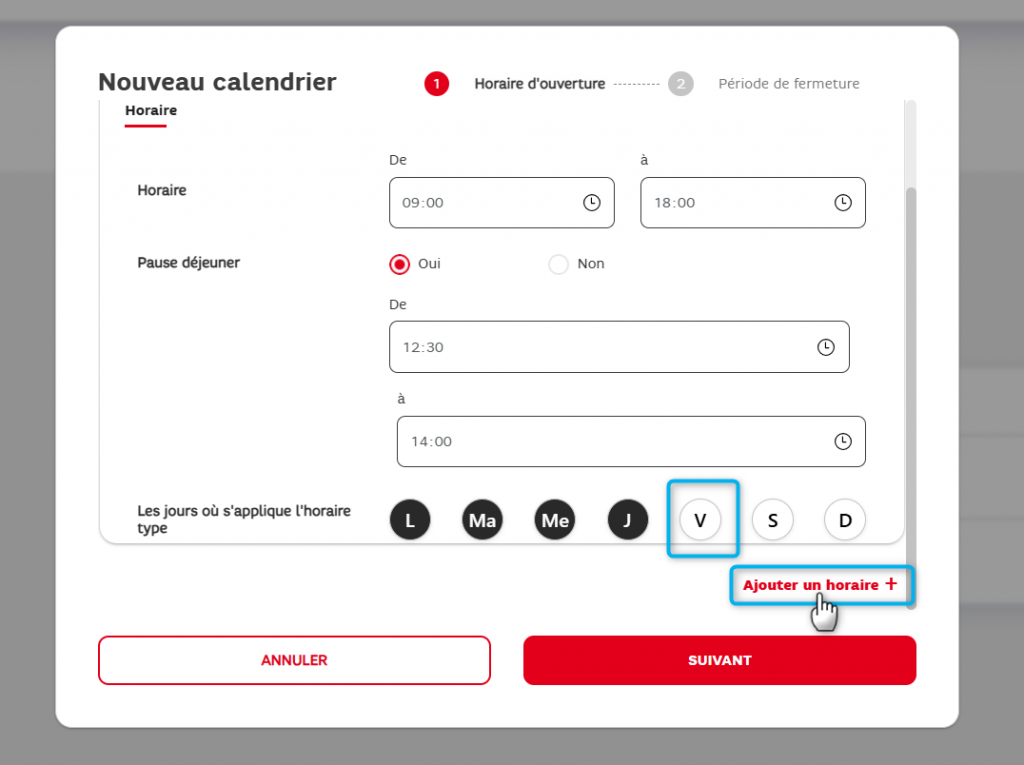Viewport: 1024px width, 765px height.
Task: Toggle Thursday 'J' day button
Action: pos(627,520)
